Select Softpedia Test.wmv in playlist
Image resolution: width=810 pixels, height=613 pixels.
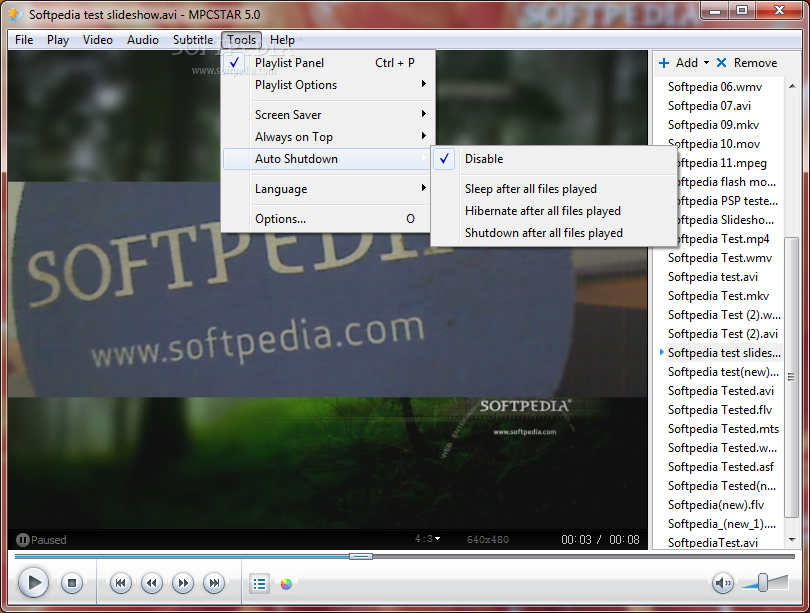point(720,258)
